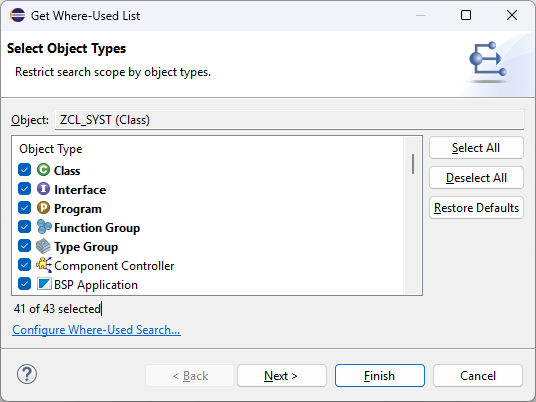
Task: Click the Deselect All button
Action: coord(476,178)
